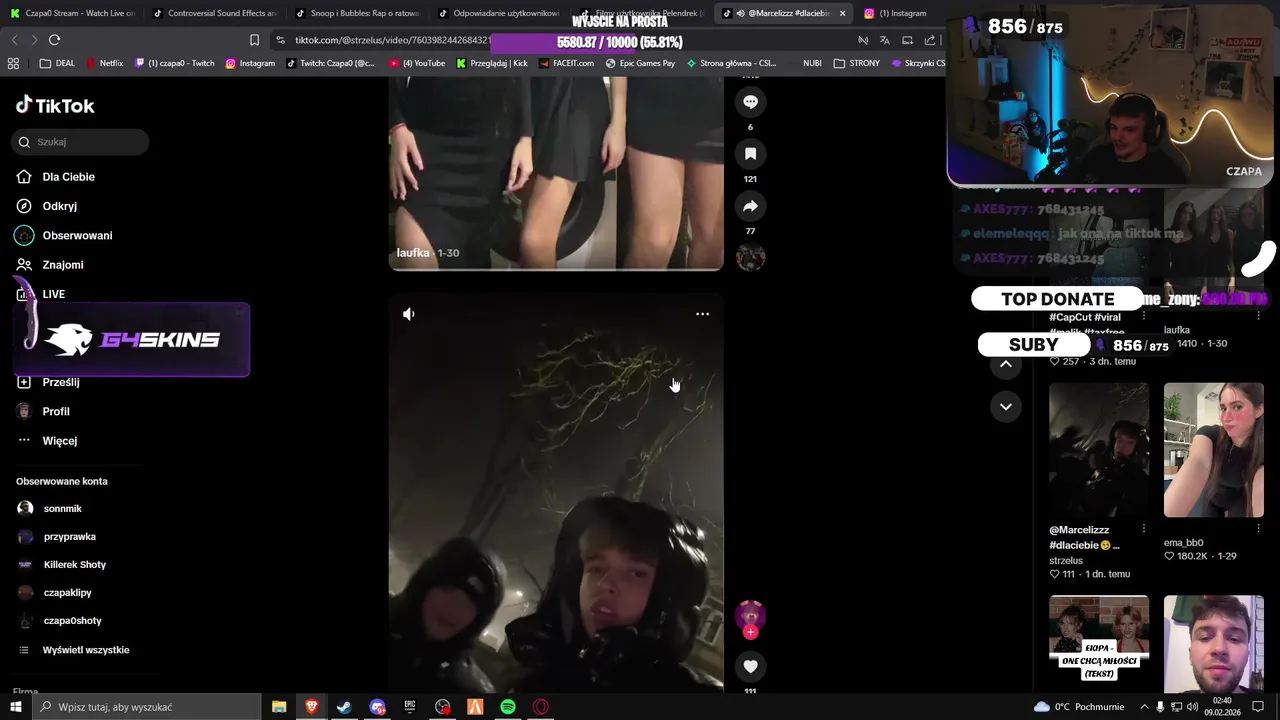This screenshot has width=1280, height=720.
Task: Open strzelus Marcelizzz video thumbnail
Action: tap(1099, 450)
